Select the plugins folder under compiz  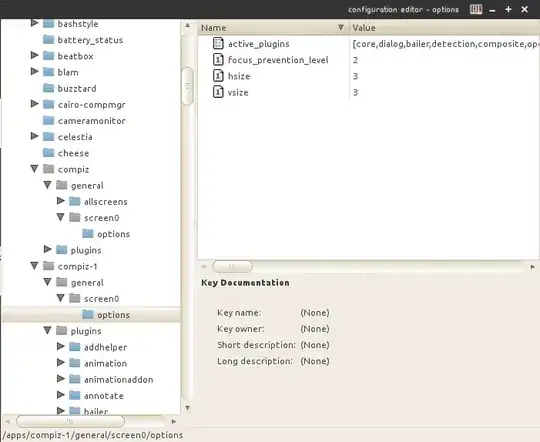86,250
